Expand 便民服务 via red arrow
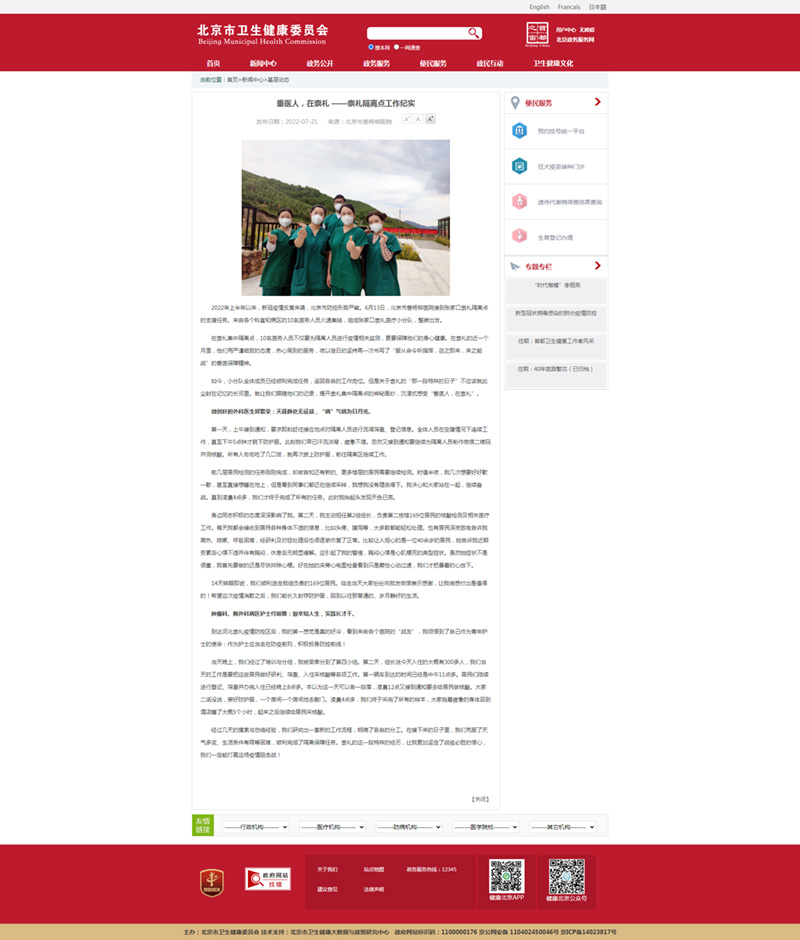Image resolution: width=800 pixels, height=940 pixels. [x=597, y=102]
